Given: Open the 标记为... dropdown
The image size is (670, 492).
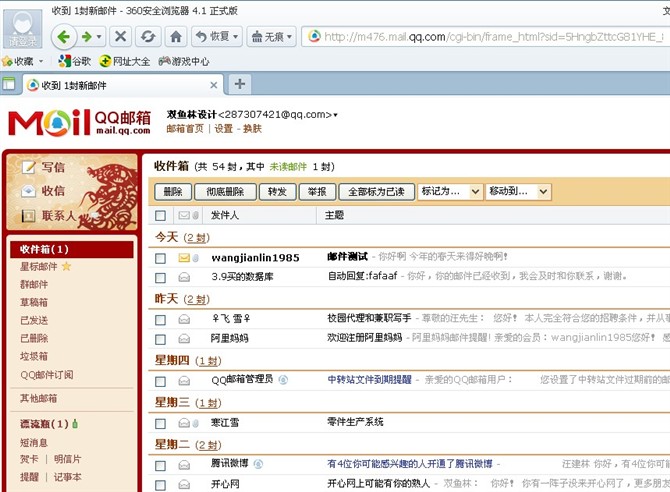Looking at the screenshot, I should pyautogui.click(x=450, y=191).
